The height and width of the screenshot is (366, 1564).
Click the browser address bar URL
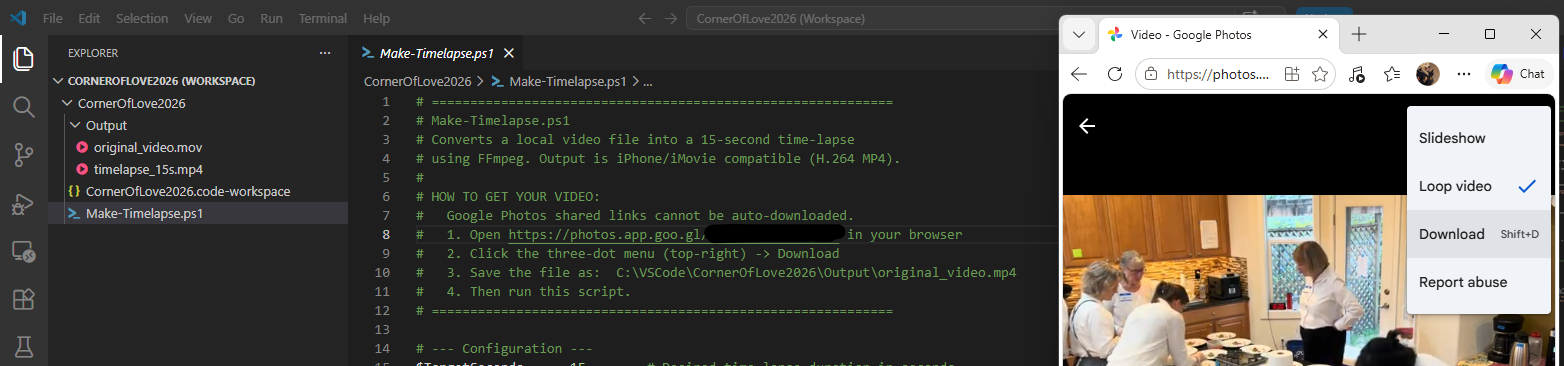coord(1218,74)
